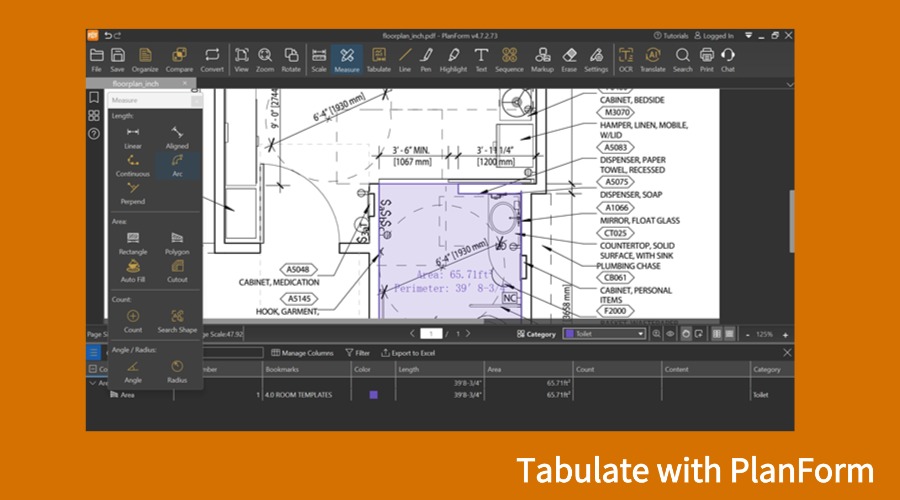Toggle the Measure tool in toolbar
900x500 pixels.
coord(347,60)
